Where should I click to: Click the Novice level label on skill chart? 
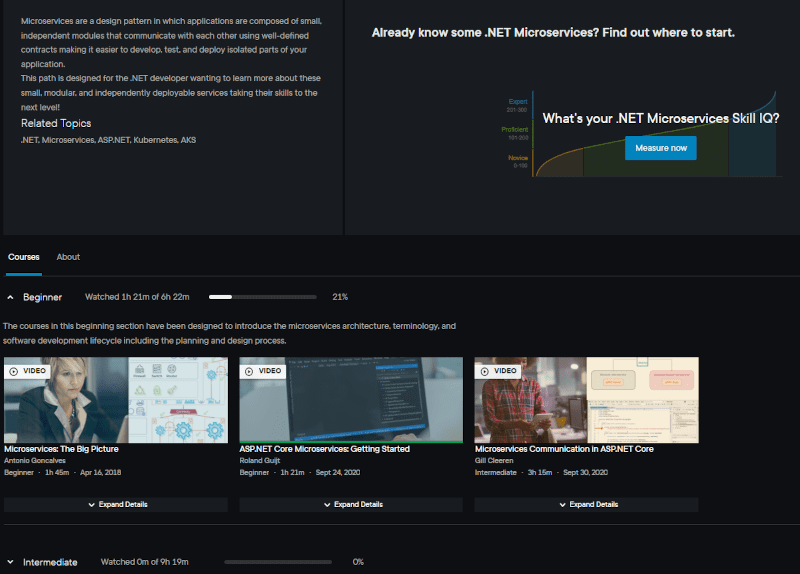[x=518, y=158]
